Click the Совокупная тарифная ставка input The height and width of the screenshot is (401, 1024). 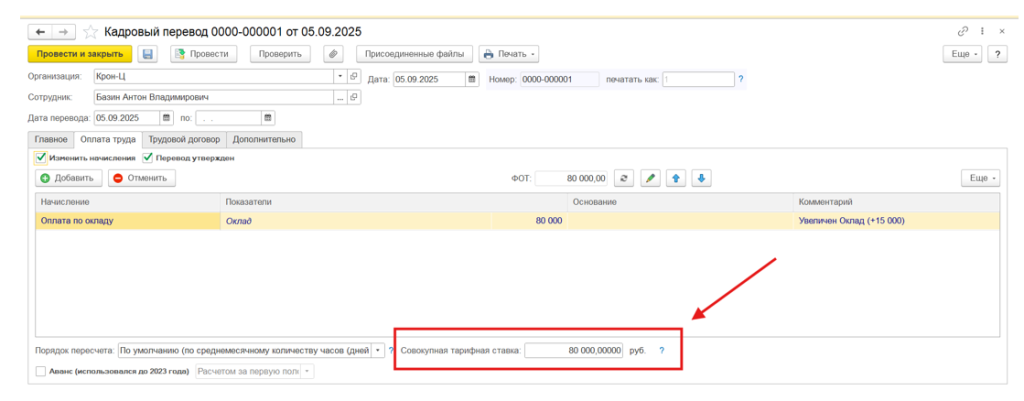574,351
